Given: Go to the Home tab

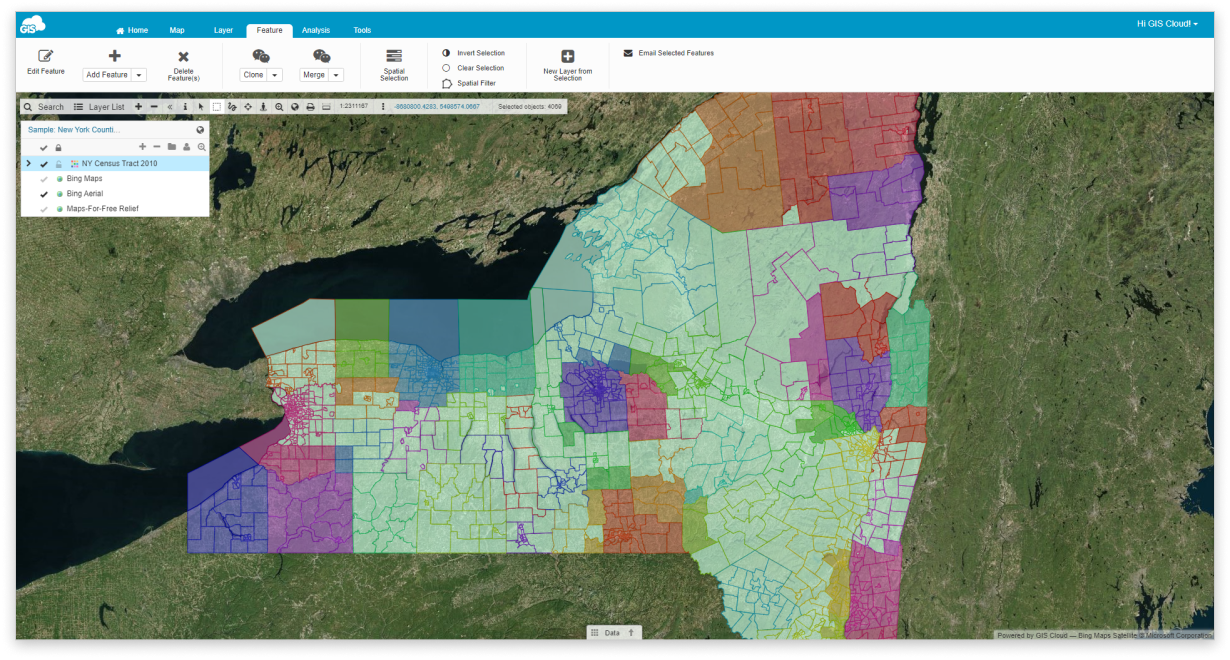Looking at the screenshot, I should (x=132, y=30).
